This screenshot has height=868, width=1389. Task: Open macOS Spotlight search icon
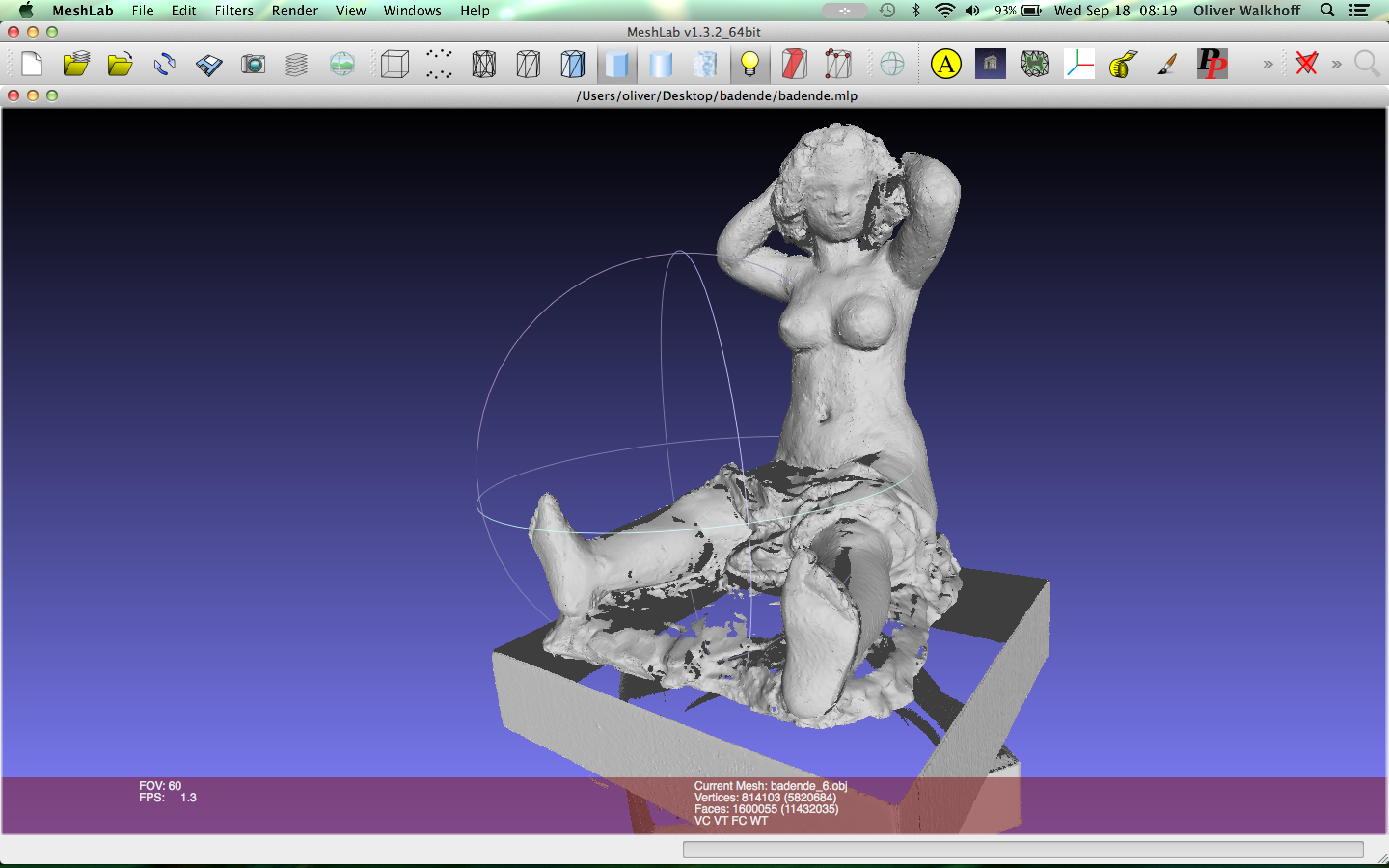click(1327, 10)
